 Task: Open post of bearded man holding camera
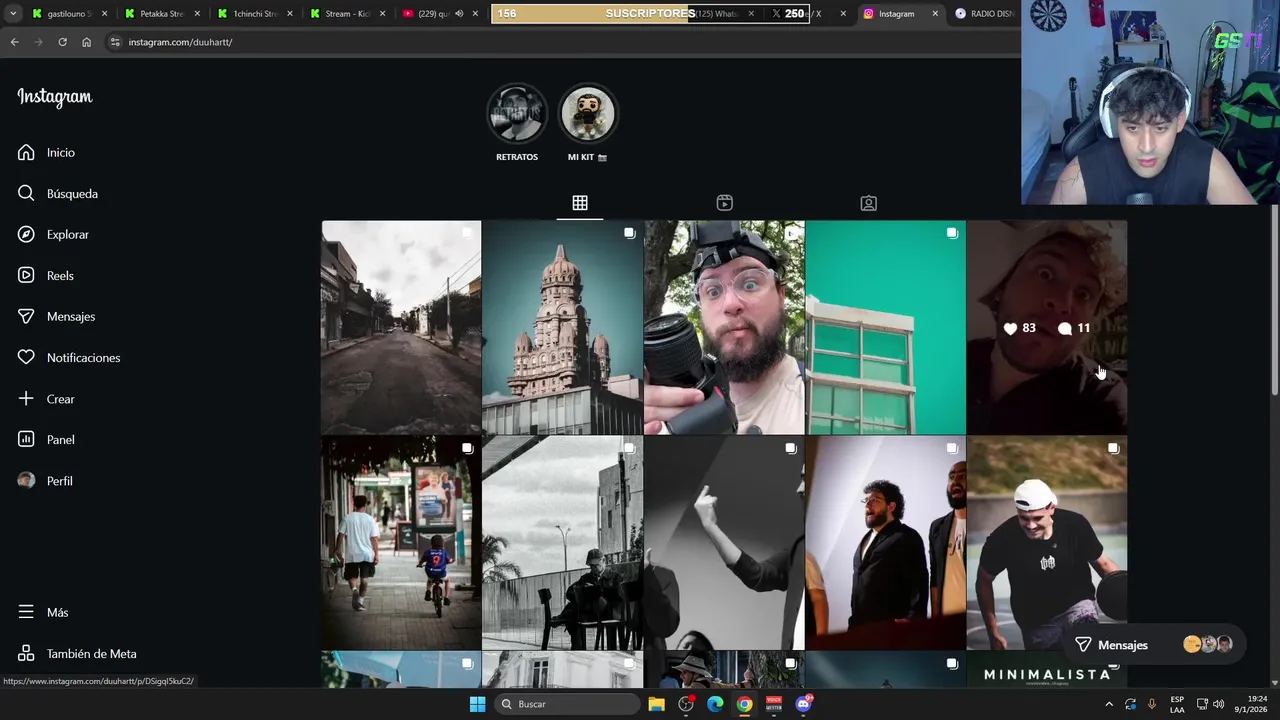pyautogui.click(x=724, y=327)
